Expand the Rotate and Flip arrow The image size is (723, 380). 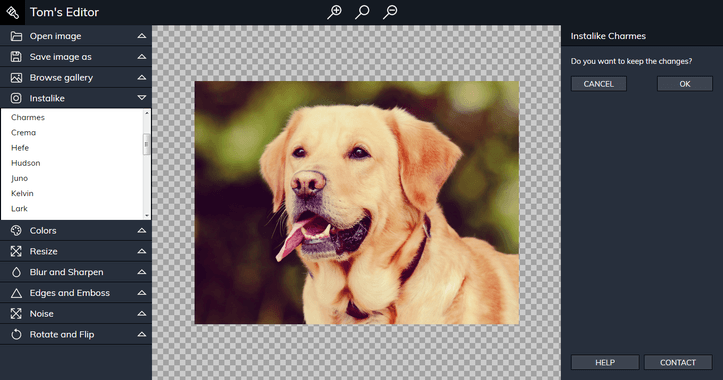click(142, 334)
